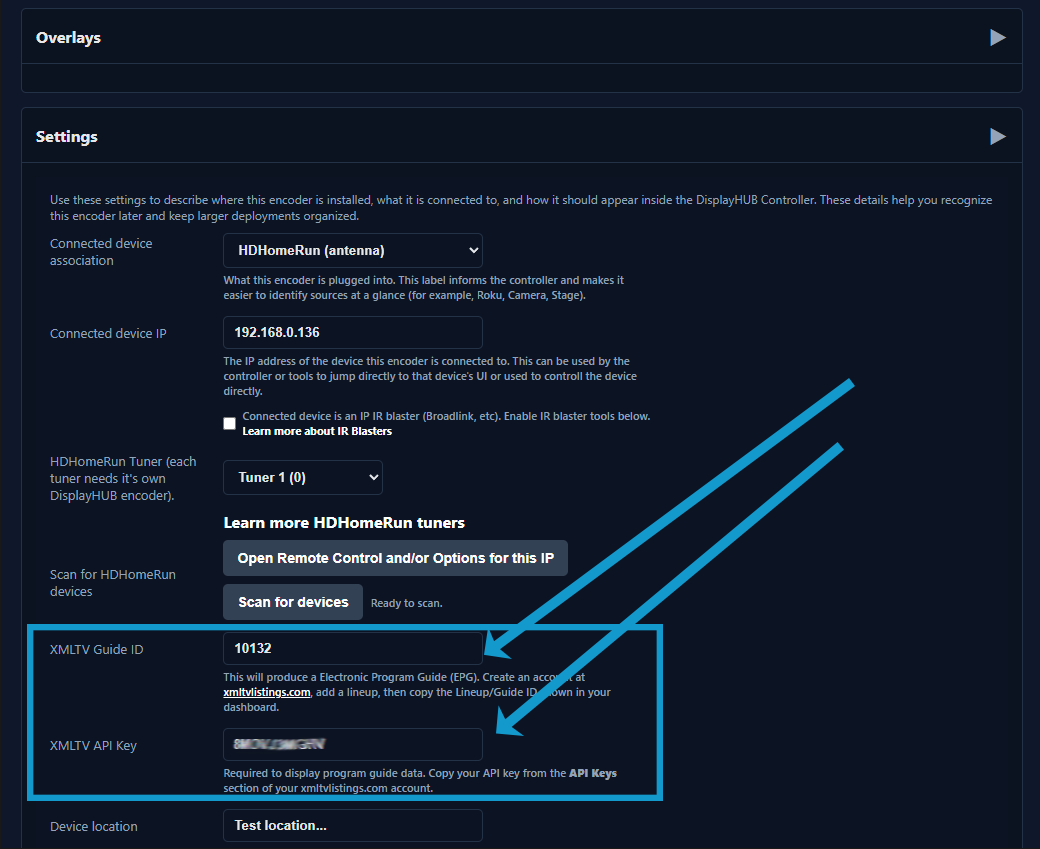The height and width of the screenshot is (849, 1040).
Task: Focus the Connected device IP field
Action: coord(352,332)
